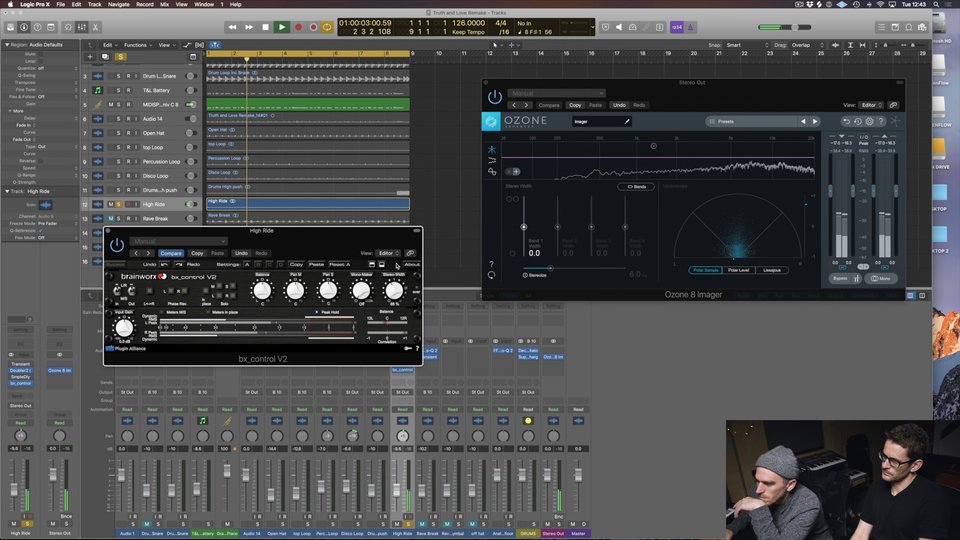
Task: Open the Window menu in the menu bar
Action: [204, 4]
